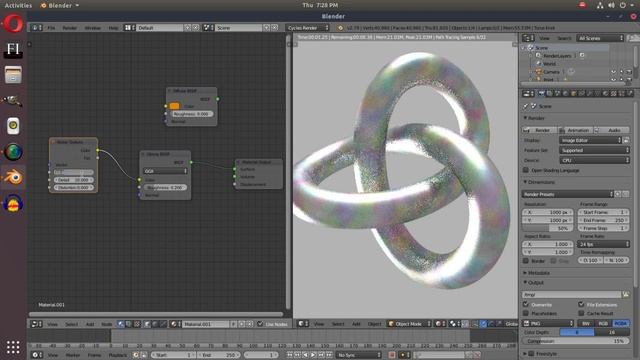Open the Object Mode dropdown in 3D view

pyautogui.click(x=409, y=324)
